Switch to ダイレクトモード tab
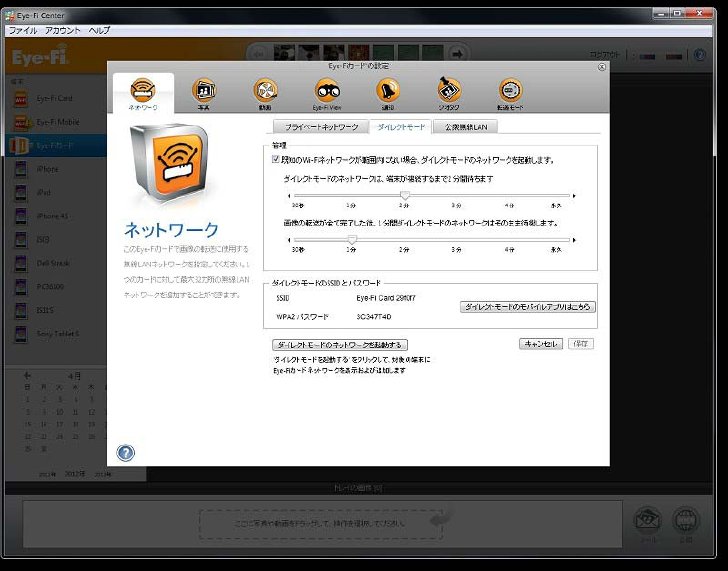The height and width of the screenshot is (571, 728). point(401,127)
